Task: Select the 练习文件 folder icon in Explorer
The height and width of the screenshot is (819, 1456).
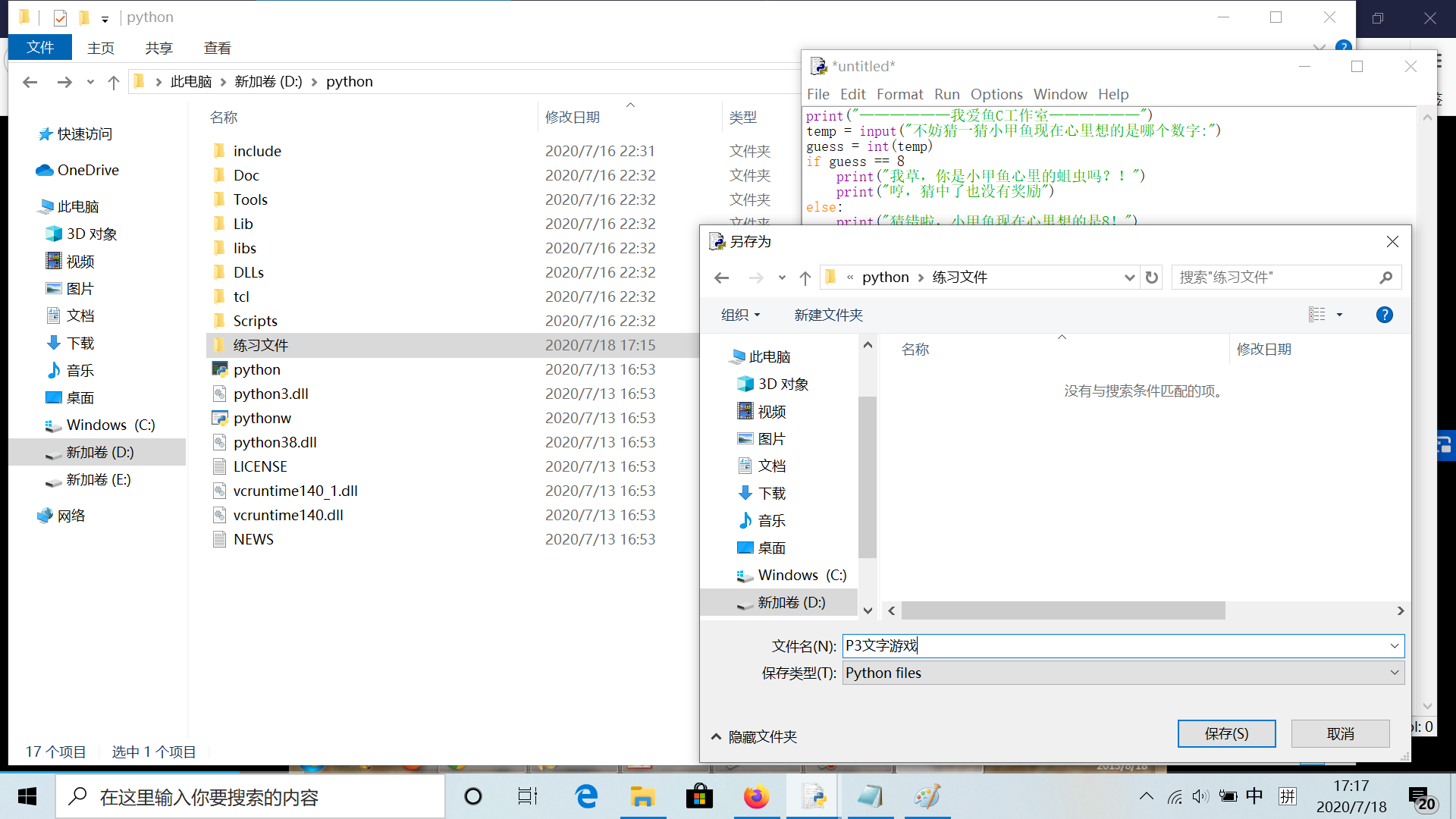Action: pyautogui.click(x=219, y=345)
